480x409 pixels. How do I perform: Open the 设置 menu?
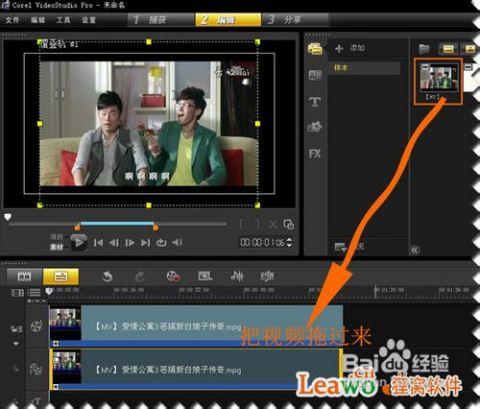point(89,20)
